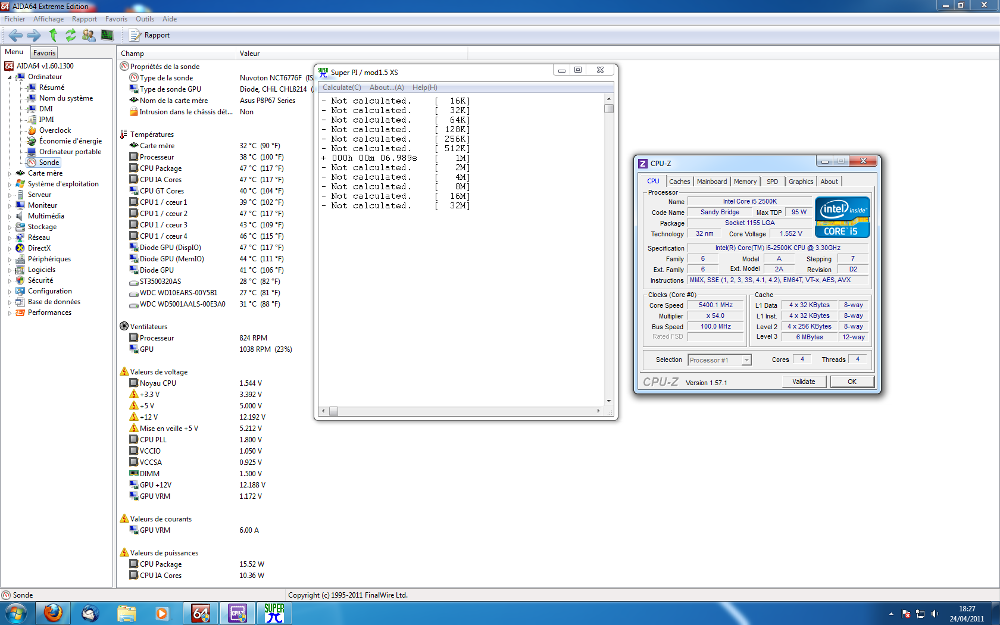Click the green monitor toolbar icon in AIDA64
This screenshot has height=625, width=1000.
click(x=107, y=35)
